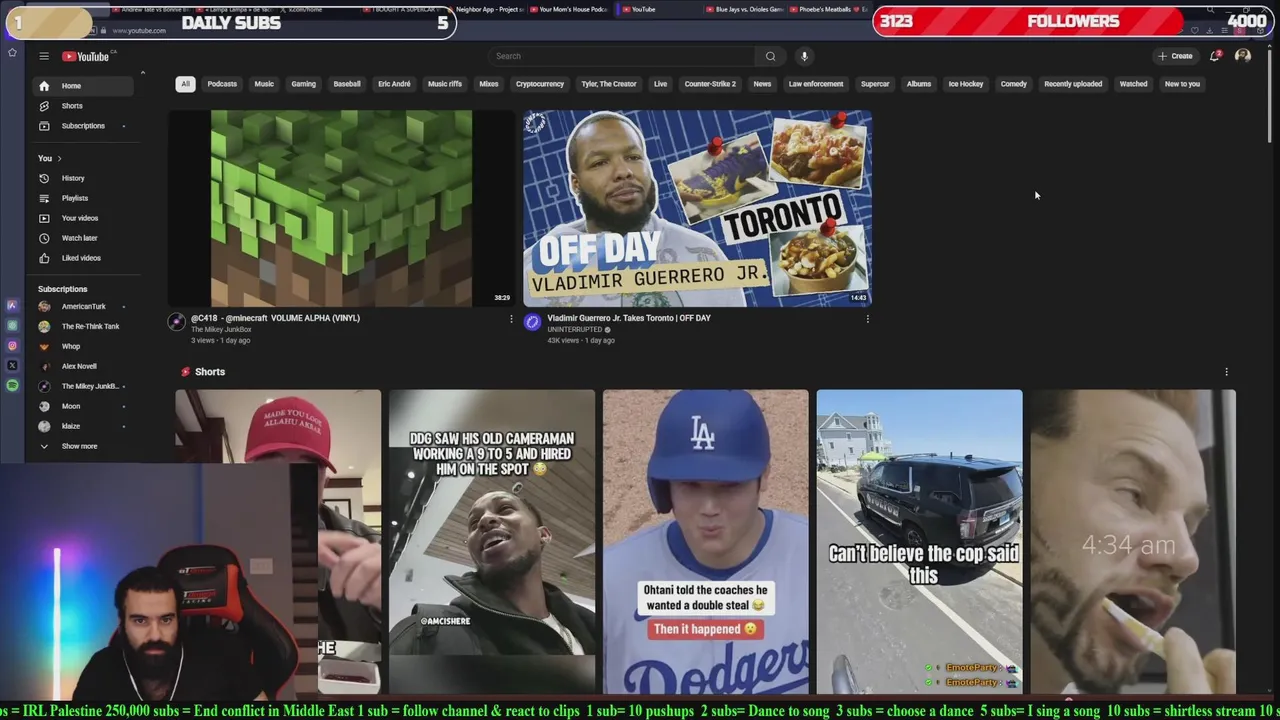Select the Recently uploaded filter chip
The image size is (1280, 720).
click(1073, 84)
